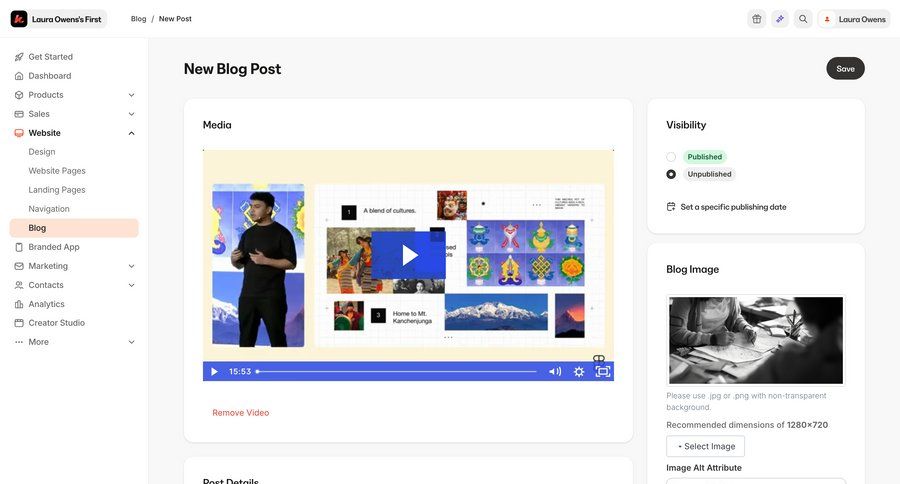The height and width of the screenshot is (484, 900).
Task: Open the Laura Owens account menu
Action: (x=854, y=19)
